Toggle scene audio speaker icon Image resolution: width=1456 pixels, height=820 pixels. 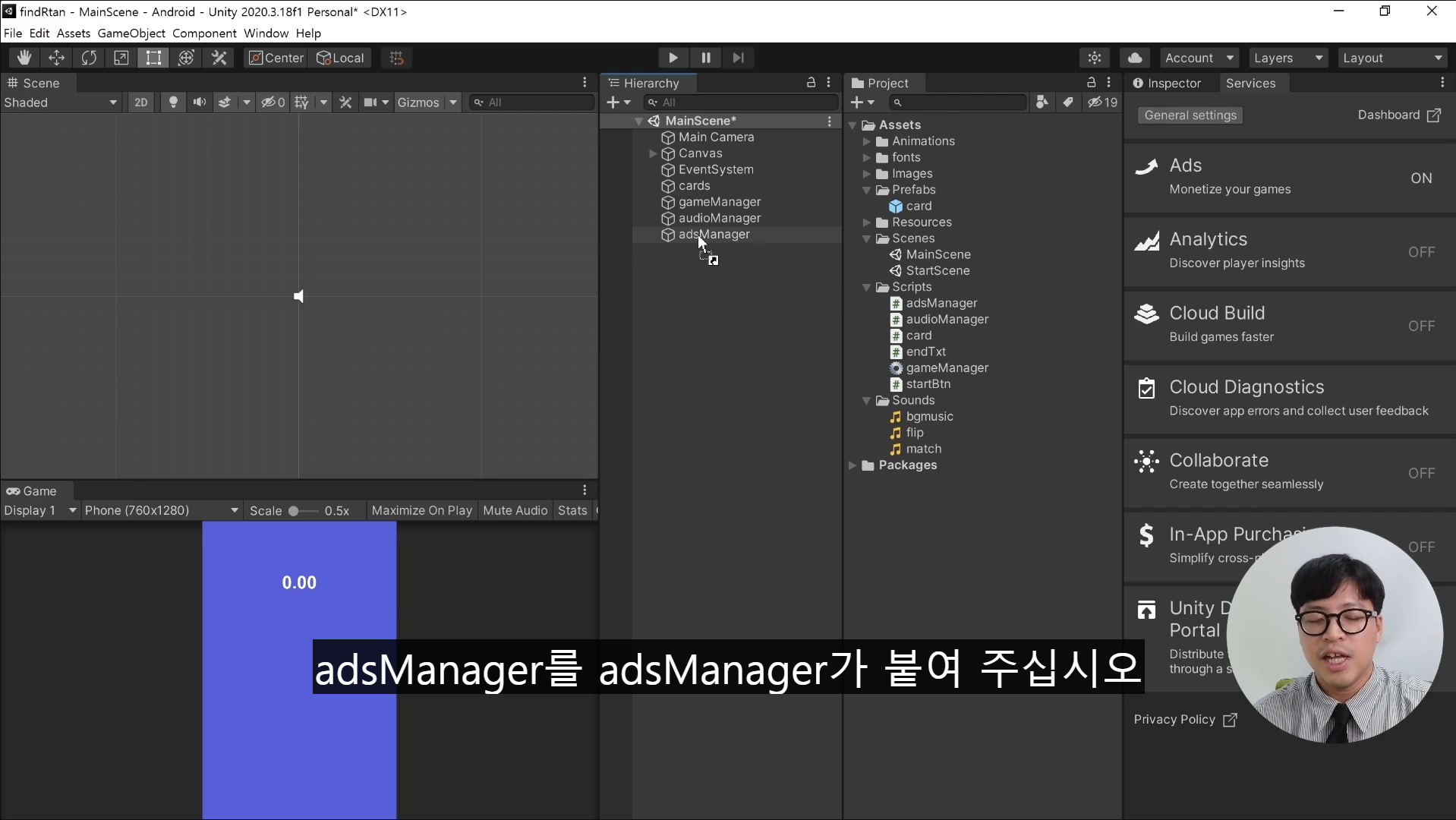[199, 102]
